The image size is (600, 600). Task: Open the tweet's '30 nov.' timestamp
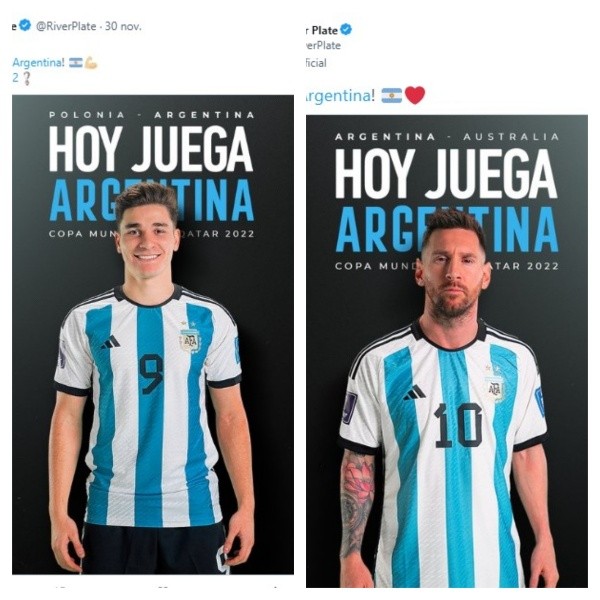pyautogui.click(x=123, y=26)
